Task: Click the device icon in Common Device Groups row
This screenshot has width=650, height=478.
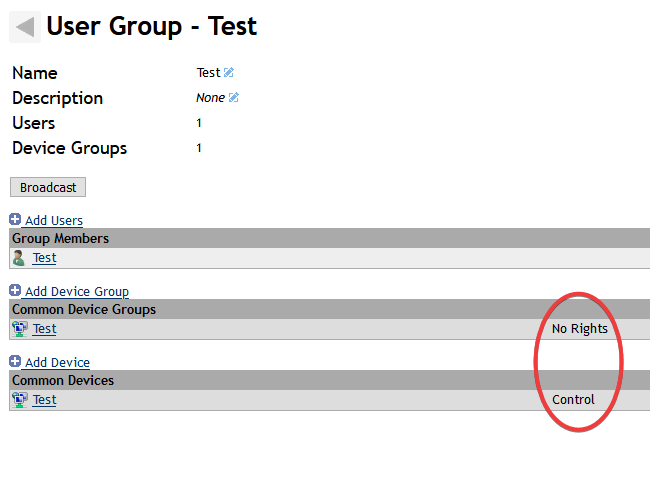Action: pos(19,329)
